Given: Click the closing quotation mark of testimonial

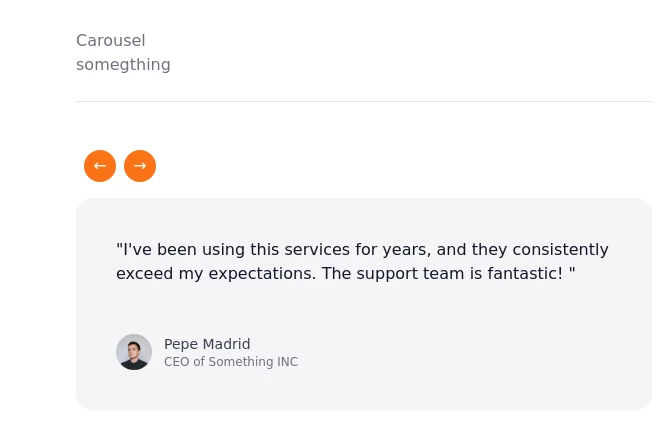Looking at the screenshot, I should click(x=572, y=271).
